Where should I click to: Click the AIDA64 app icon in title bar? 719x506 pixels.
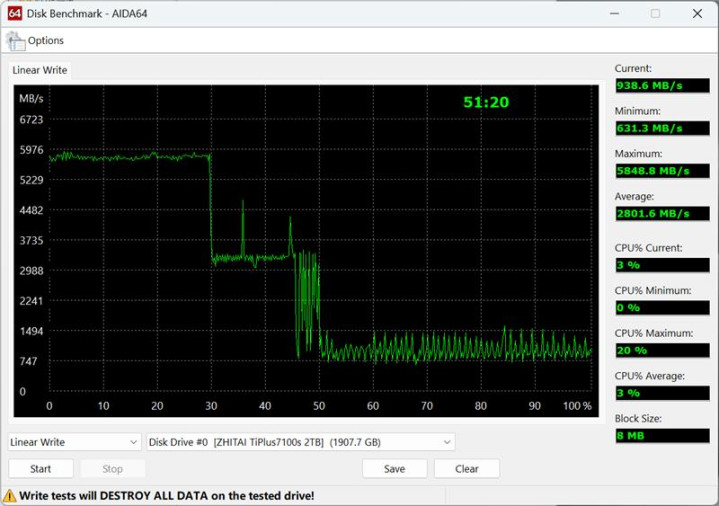[x=11, y=13]
